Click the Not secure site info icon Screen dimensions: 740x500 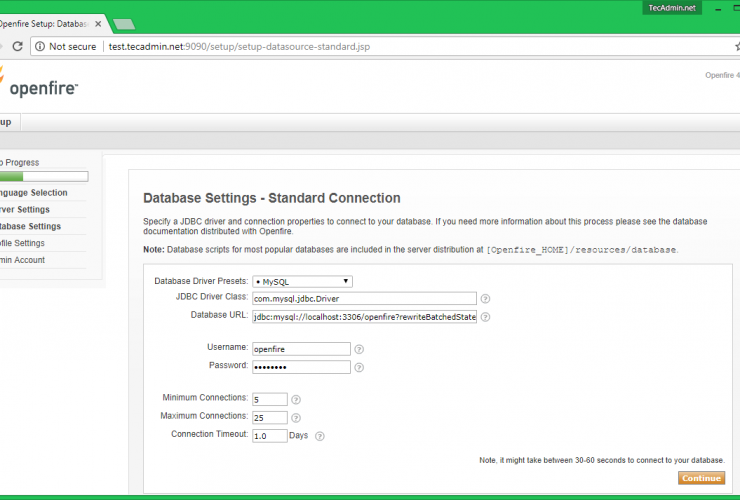coord(41,46)
